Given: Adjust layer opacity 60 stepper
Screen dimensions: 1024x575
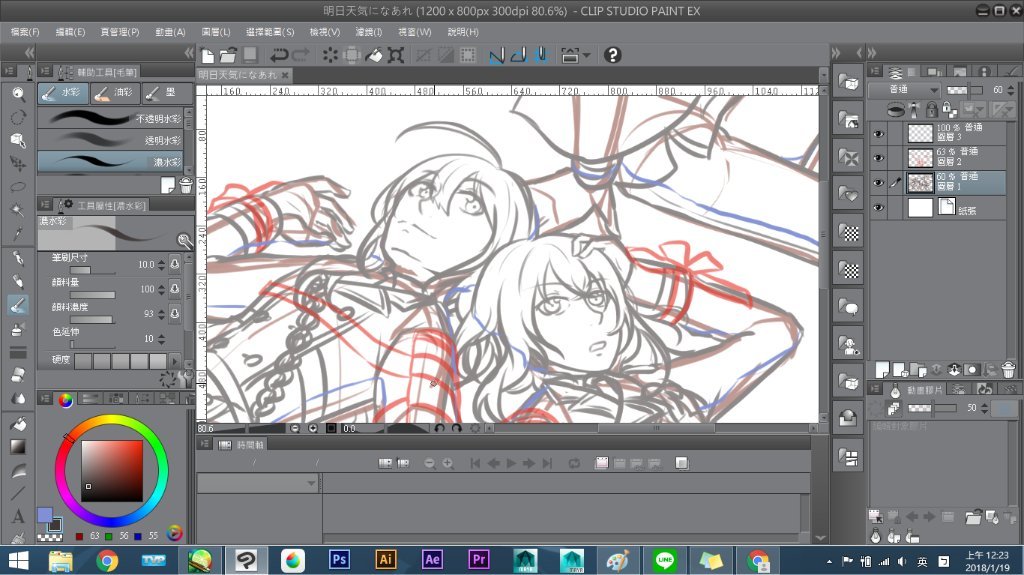Looking at the screenshot, I should pos(1012,90).
